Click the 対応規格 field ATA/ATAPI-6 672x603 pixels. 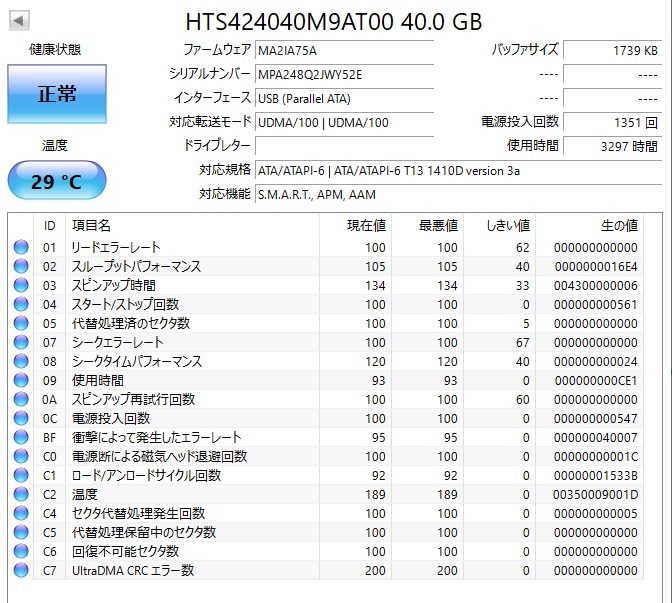click(x=459, y=171)
